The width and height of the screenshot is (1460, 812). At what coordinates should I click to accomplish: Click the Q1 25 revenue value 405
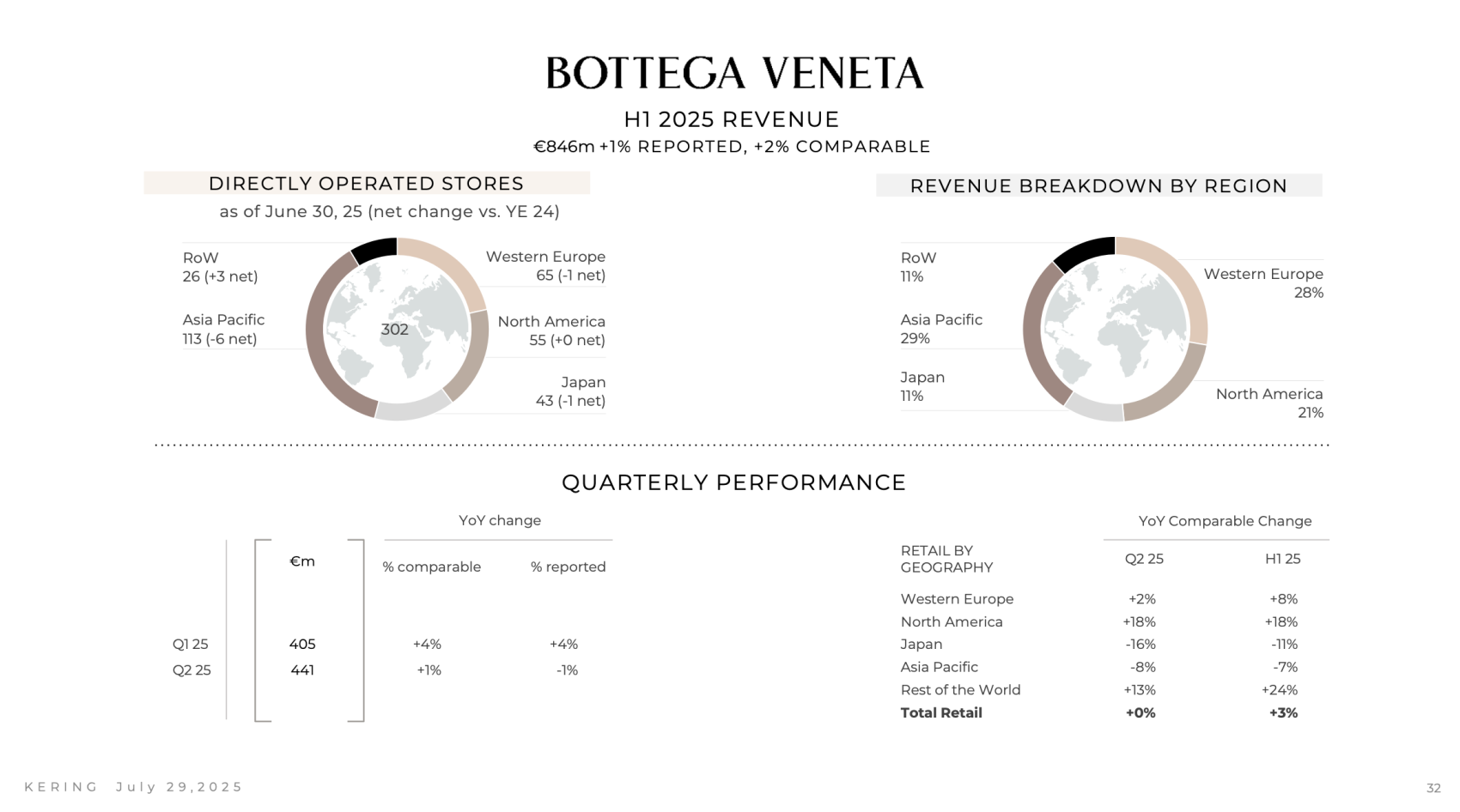pyautogui.click(x=302, y=644)
